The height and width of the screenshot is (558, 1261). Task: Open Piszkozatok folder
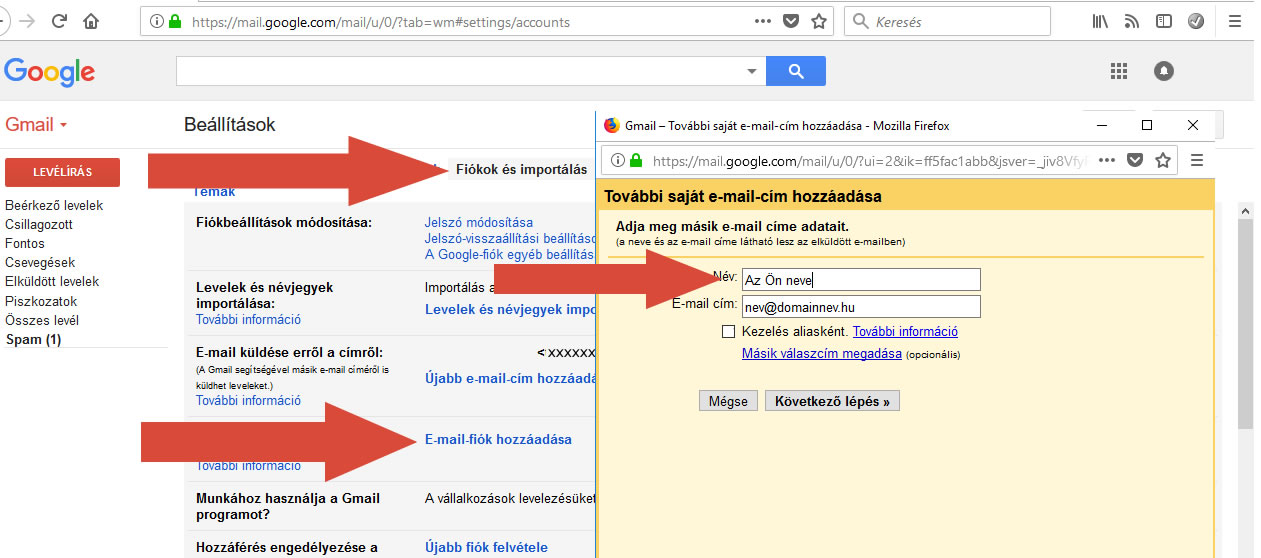(x=41, y=301)
